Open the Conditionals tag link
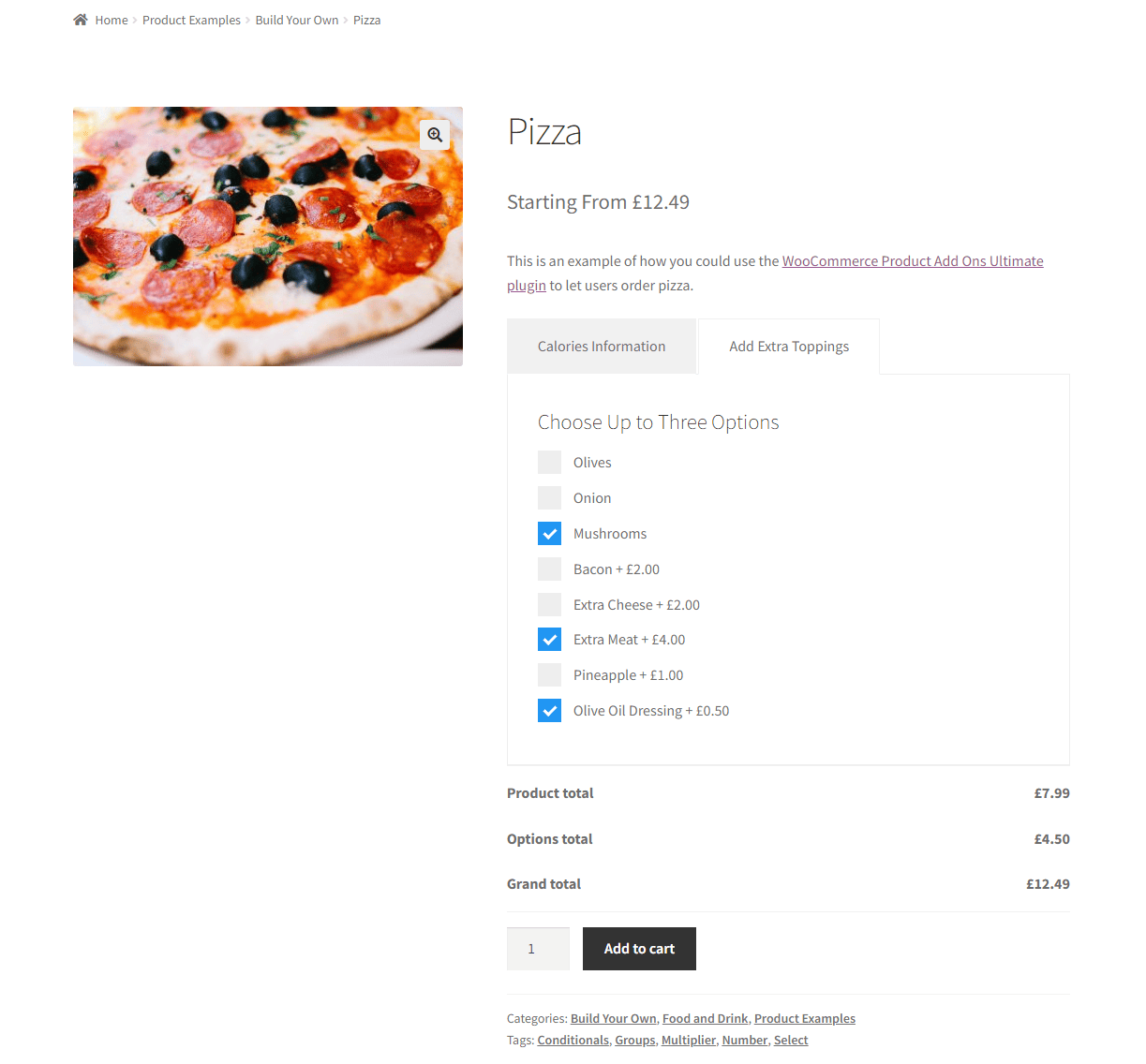This screenshot has height=1064, width=1146. [x=573, y=1041]
